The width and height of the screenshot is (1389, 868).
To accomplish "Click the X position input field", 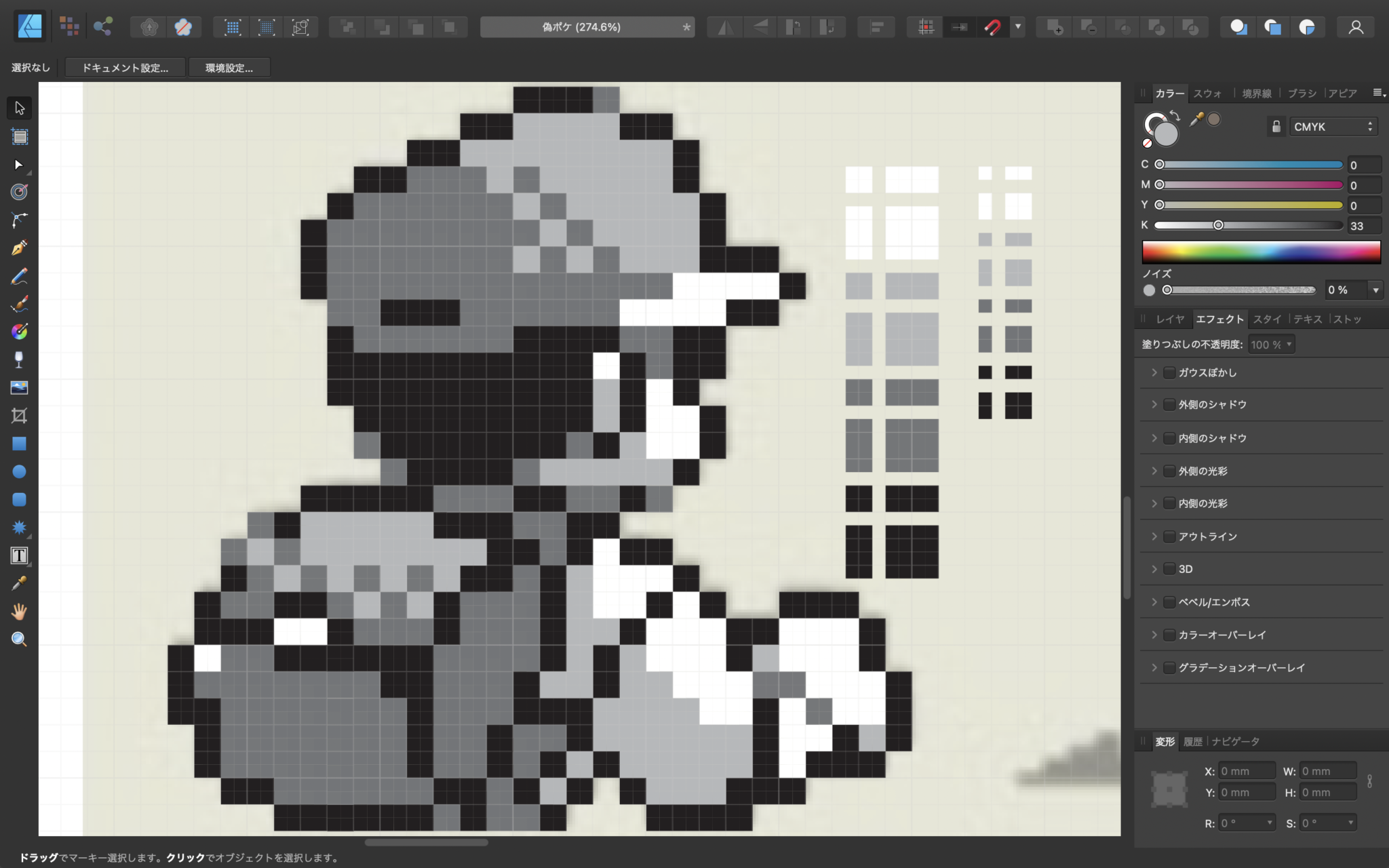I will click(x=1246, y=771).
